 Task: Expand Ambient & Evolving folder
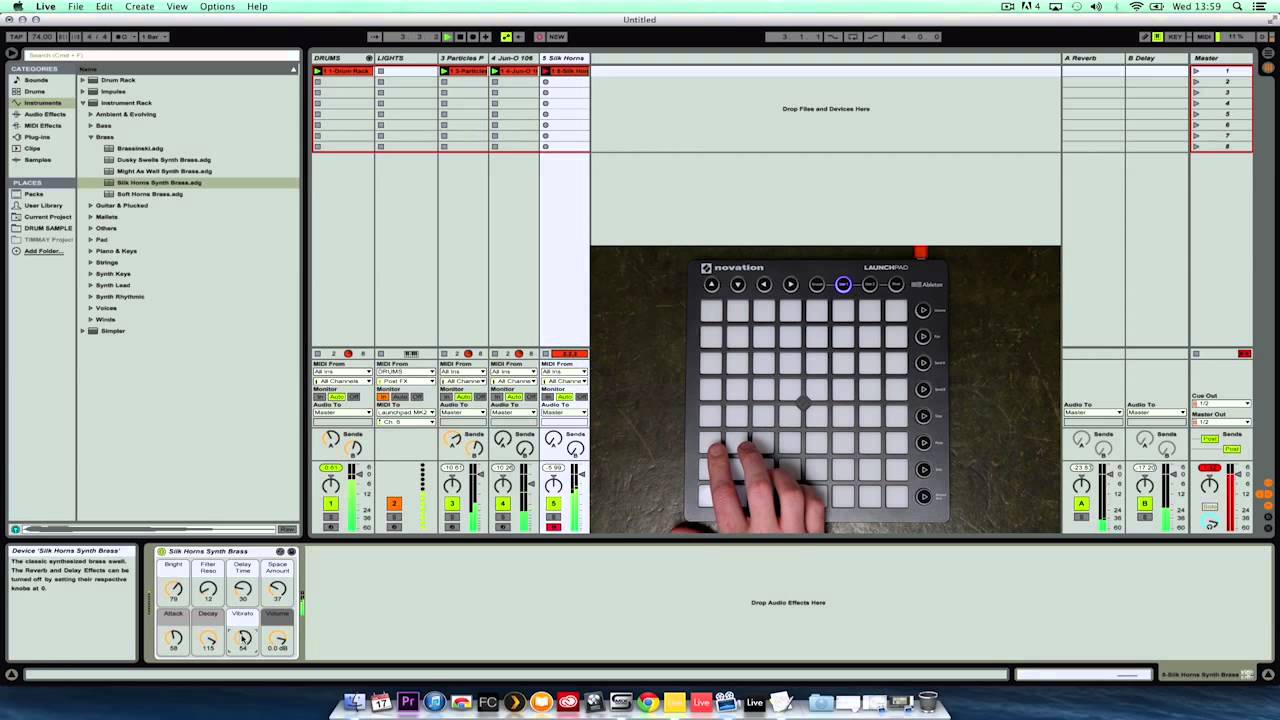click(91, 114)
